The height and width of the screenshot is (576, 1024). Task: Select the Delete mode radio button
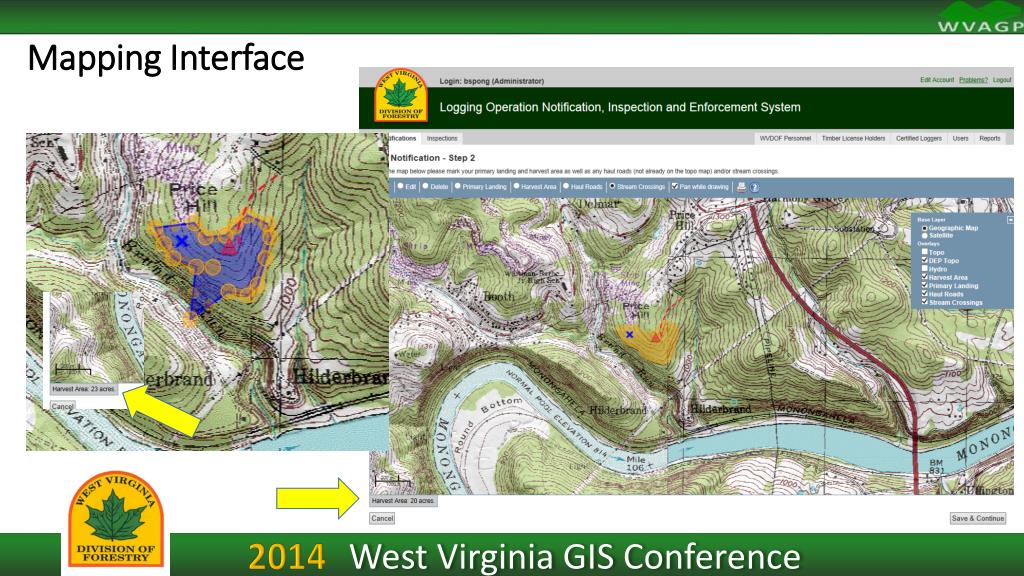click(425, 186)
